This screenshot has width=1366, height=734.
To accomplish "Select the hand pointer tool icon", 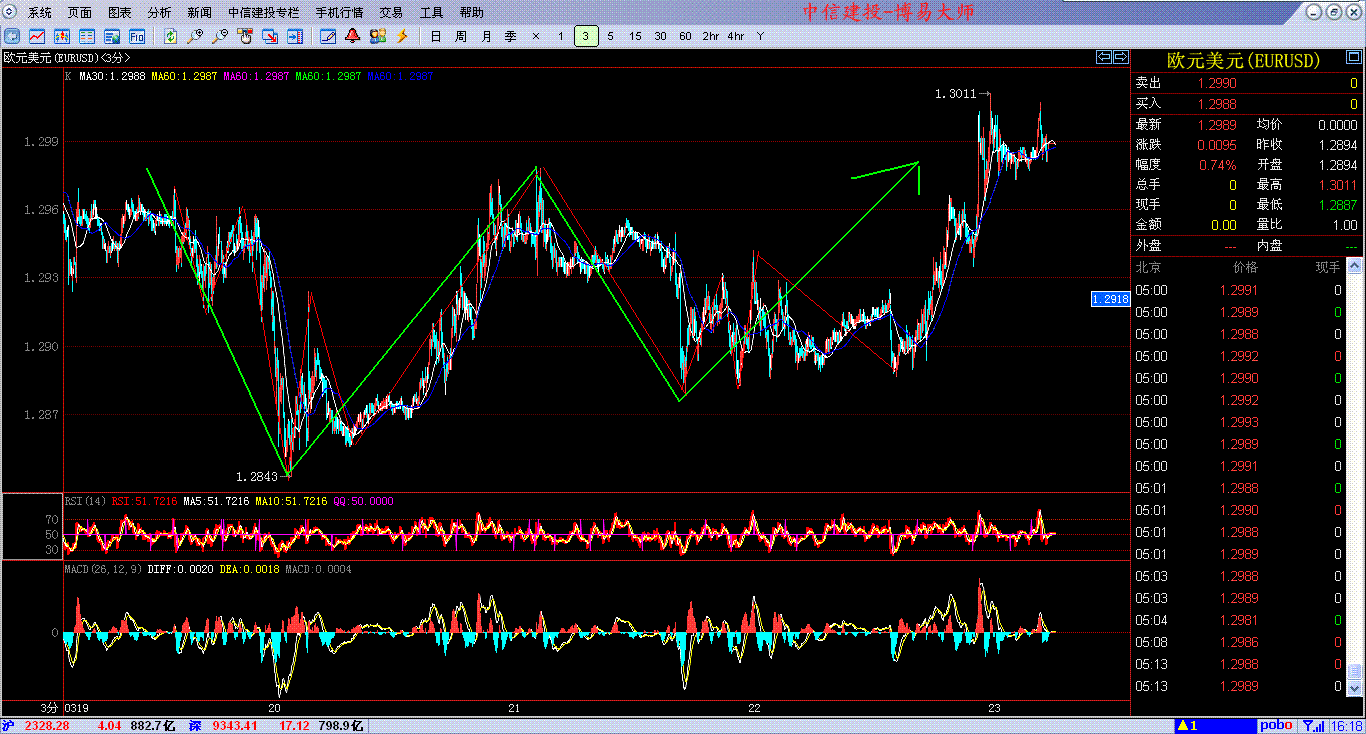I will [x=245, y=36].
